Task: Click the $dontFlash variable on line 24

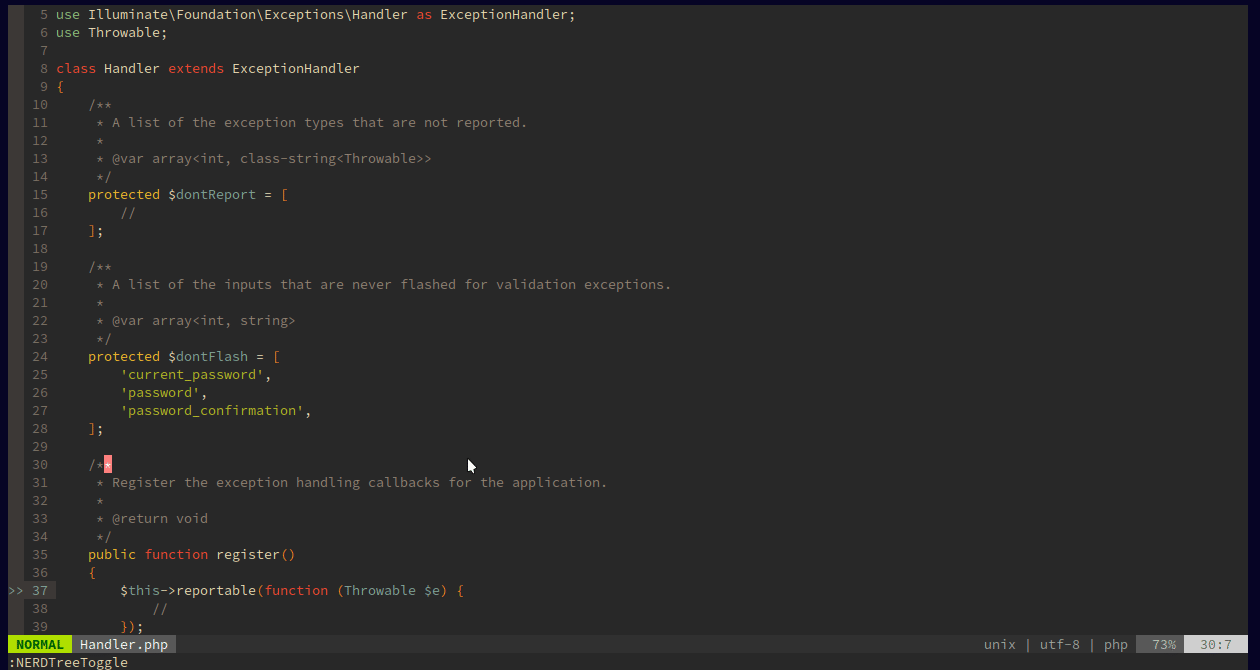Action: click(208, 357)
